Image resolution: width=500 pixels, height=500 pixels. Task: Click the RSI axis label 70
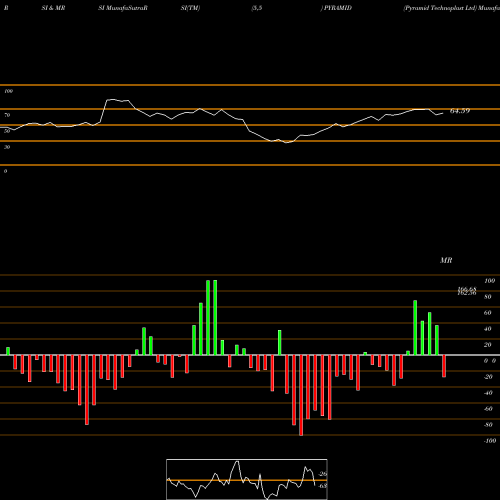[7, 115]
